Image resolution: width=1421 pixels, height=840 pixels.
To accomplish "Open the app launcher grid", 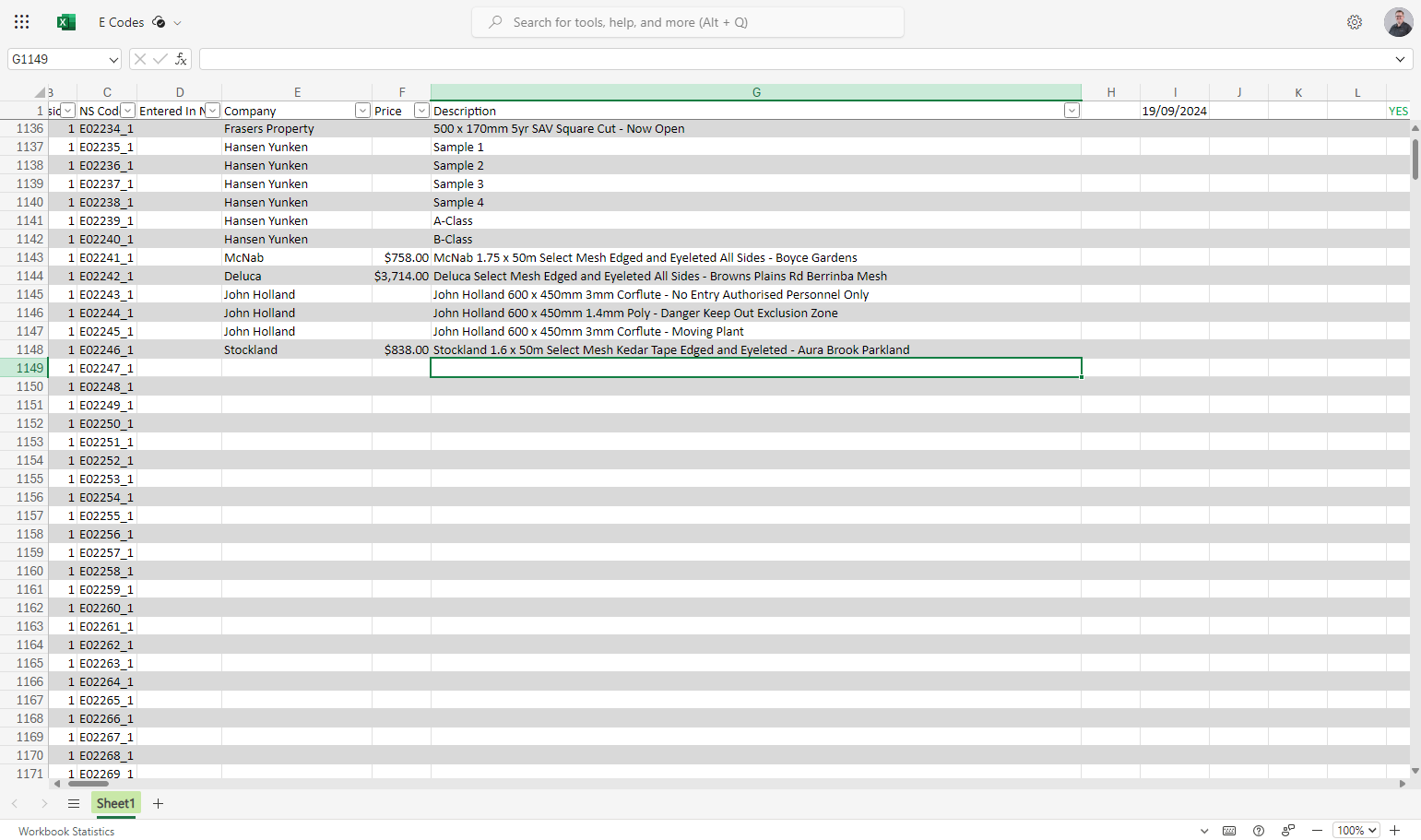I will pos(22,22).
